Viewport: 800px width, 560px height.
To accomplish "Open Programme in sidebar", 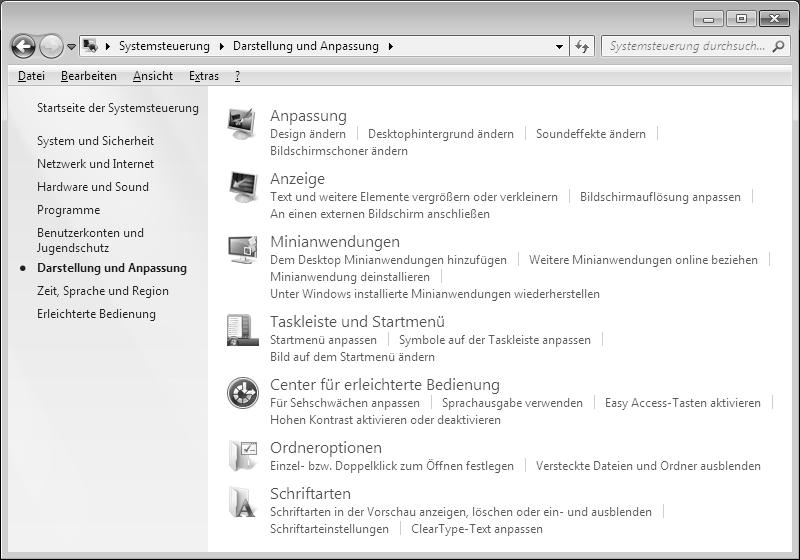I will 68,210.
